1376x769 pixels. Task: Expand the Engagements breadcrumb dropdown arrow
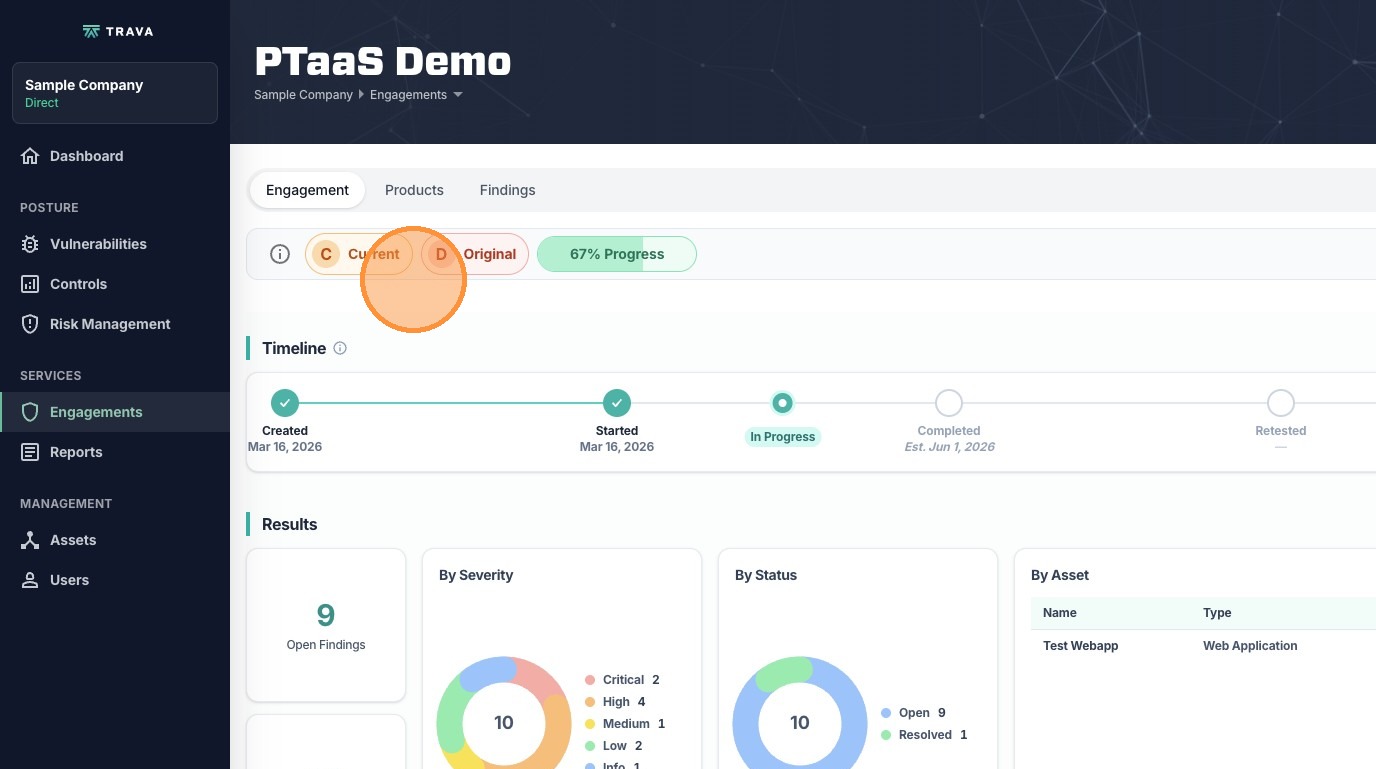pyautogui.click(x=458, y=95)
